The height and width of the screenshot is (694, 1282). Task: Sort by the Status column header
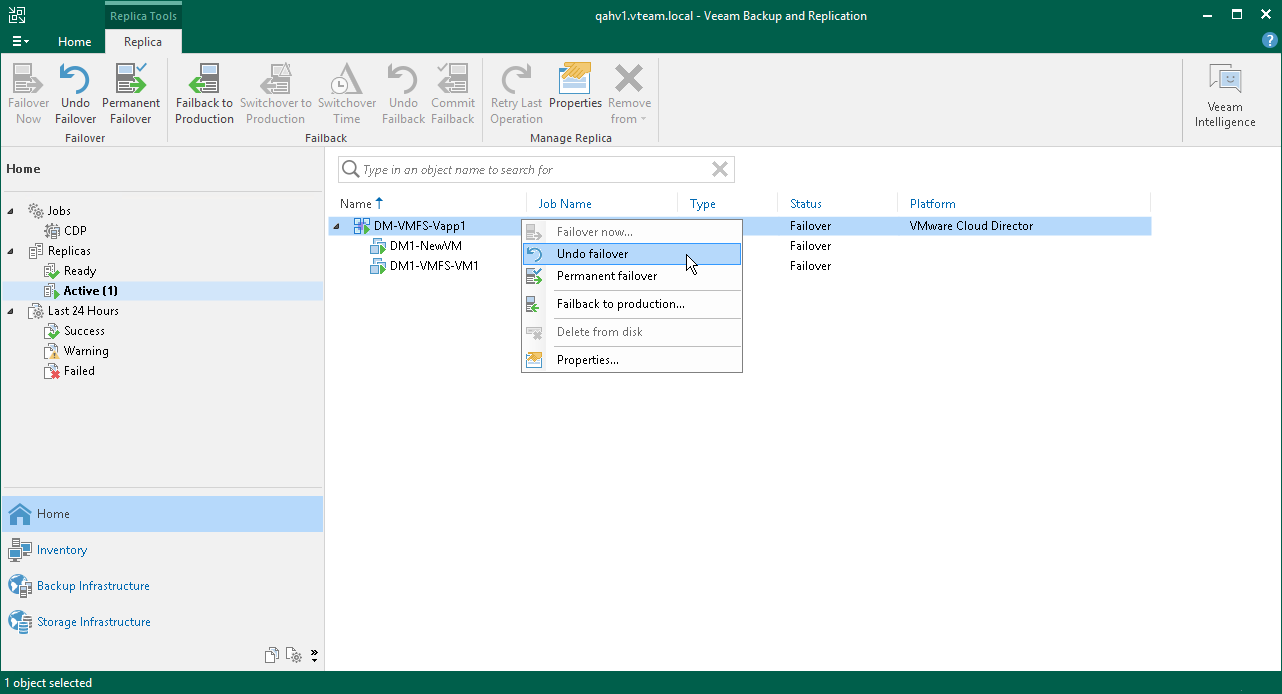click(x=805, y=204)
